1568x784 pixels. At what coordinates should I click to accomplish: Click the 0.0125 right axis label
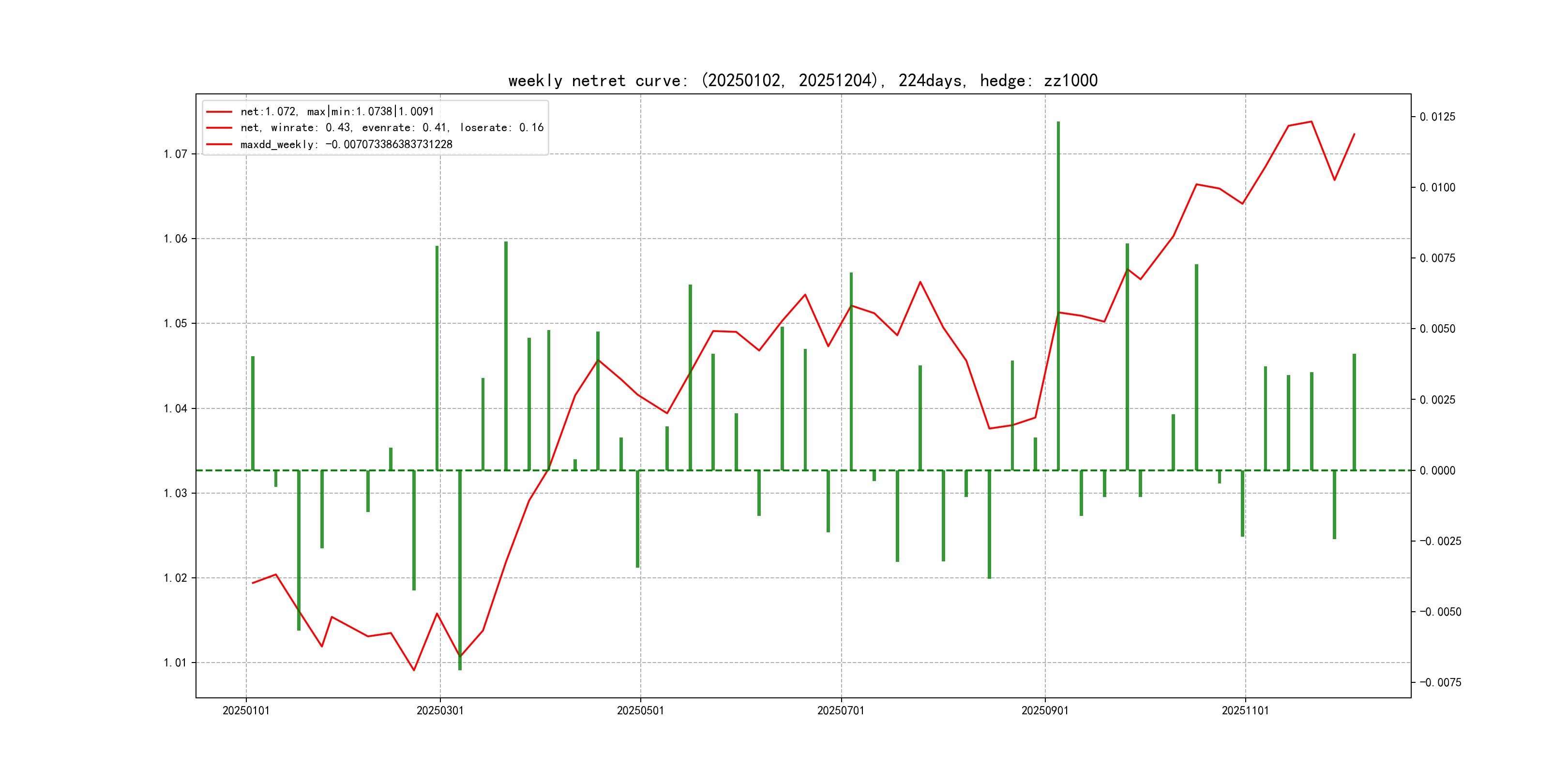[1437, 117]
